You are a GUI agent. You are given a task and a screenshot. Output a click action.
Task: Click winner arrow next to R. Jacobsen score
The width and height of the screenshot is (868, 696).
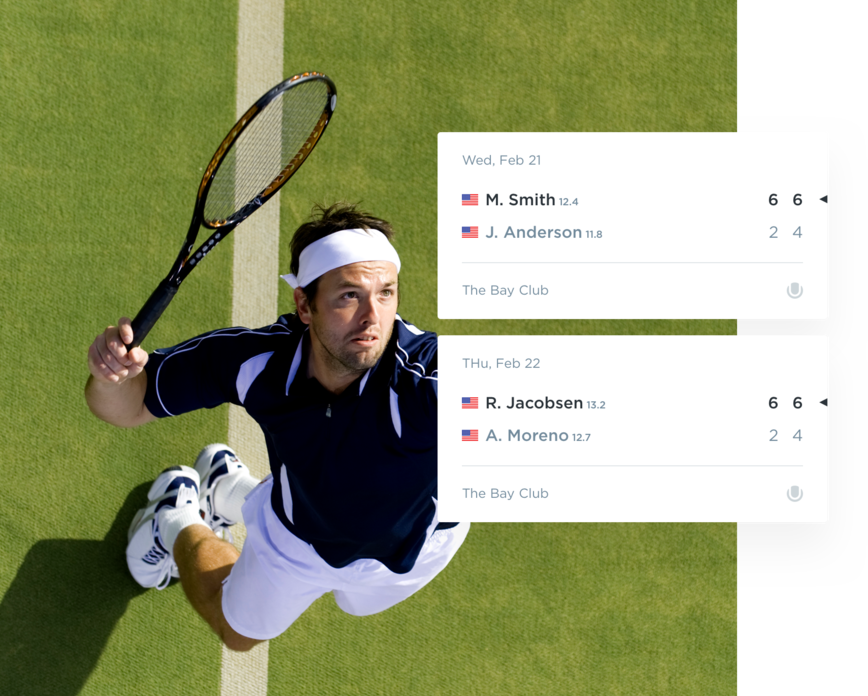(x=824, y=402)
